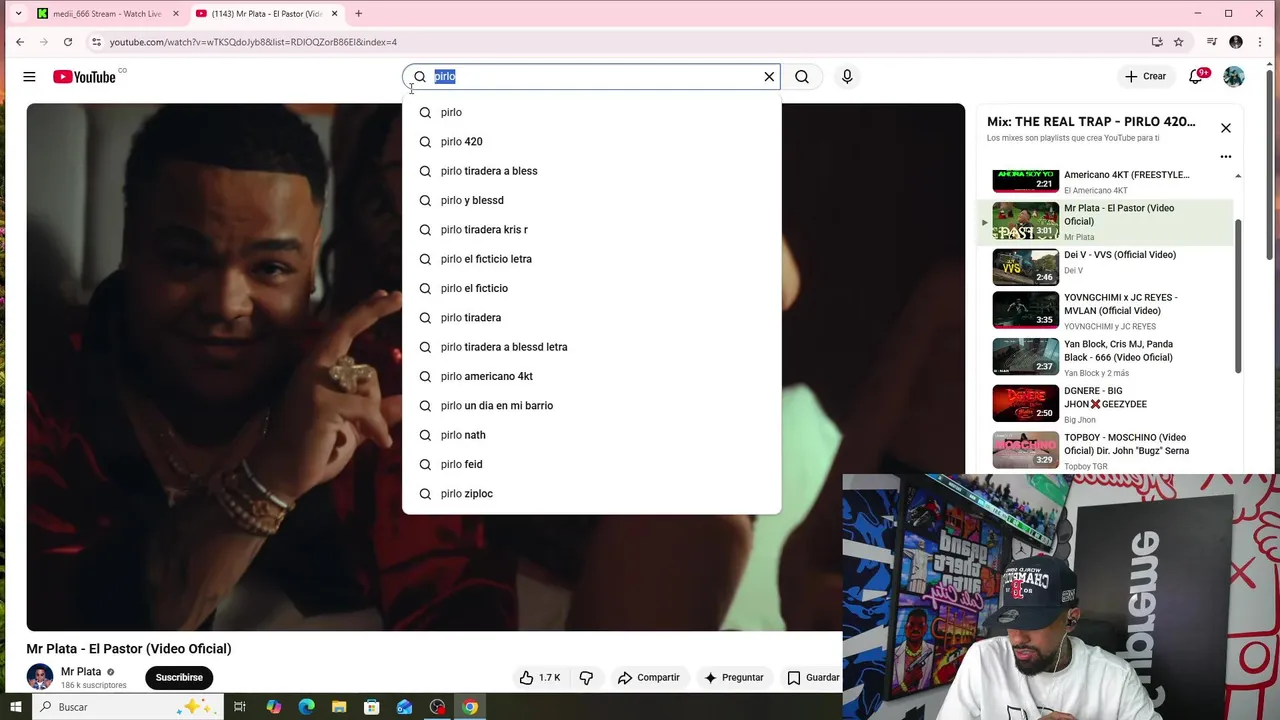Screen dimensions: 1280x720
Task: Open Outlook mail from taskbar
Action: [x=404, y=707]
